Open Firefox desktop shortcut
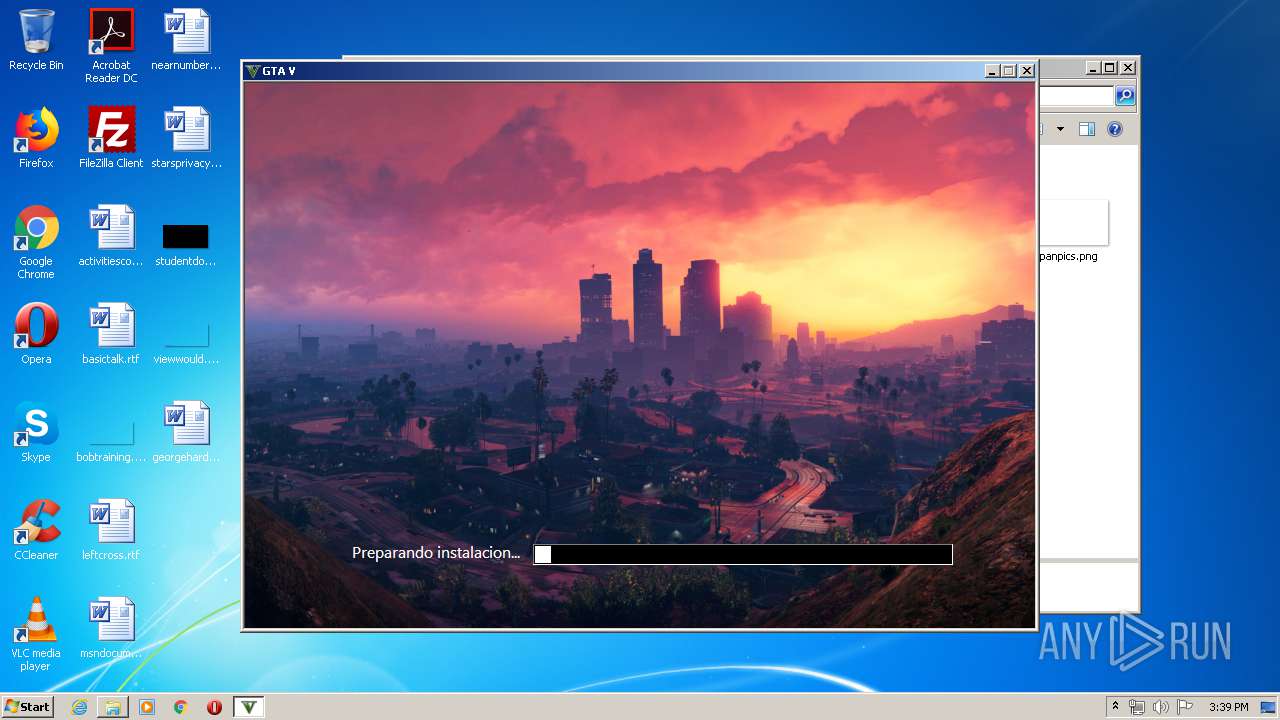This screenshot has width=1280, height=720. (36, 138)
